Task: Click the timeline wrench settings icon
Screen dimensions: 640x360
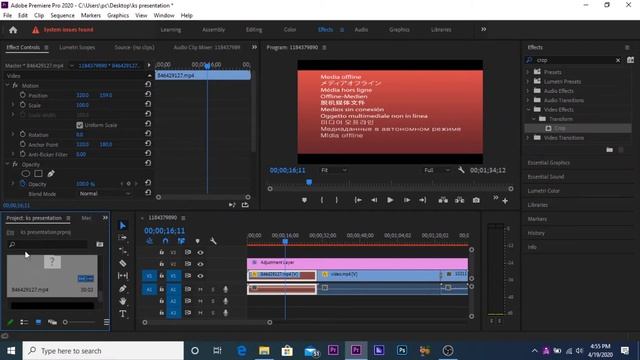Action: (x=213, y=241)
